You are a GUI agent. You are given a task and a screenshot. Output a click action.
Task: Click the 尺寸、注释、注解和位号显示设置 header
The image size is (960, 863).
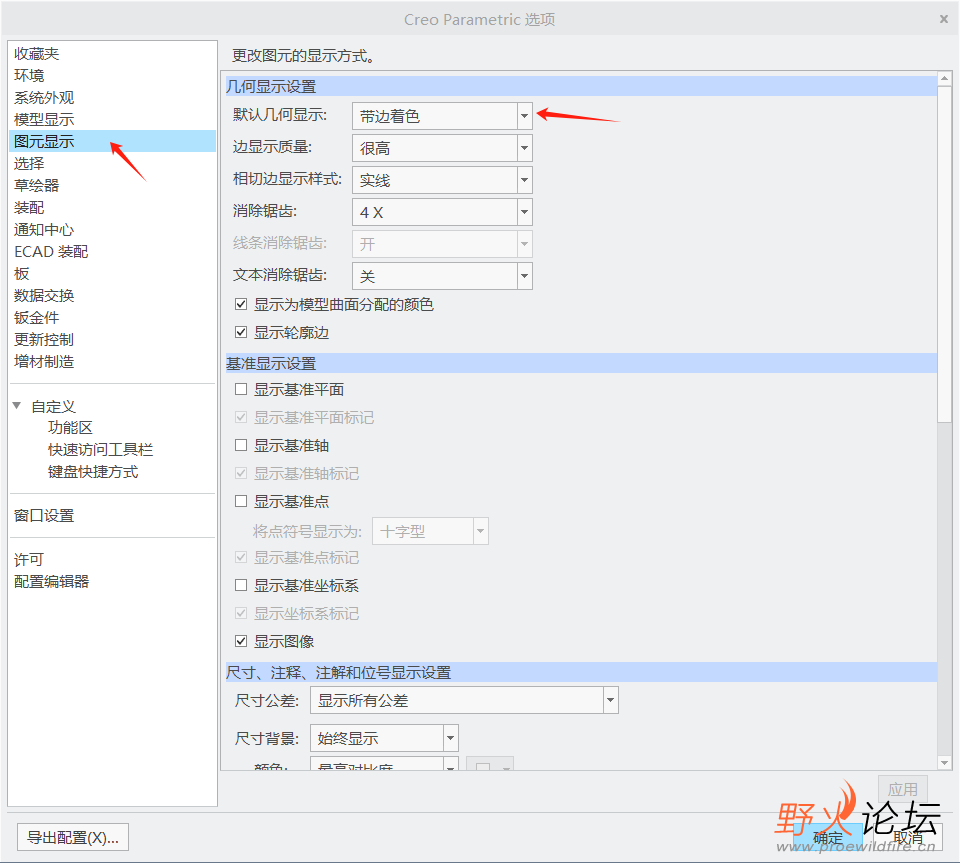(581, 673)
